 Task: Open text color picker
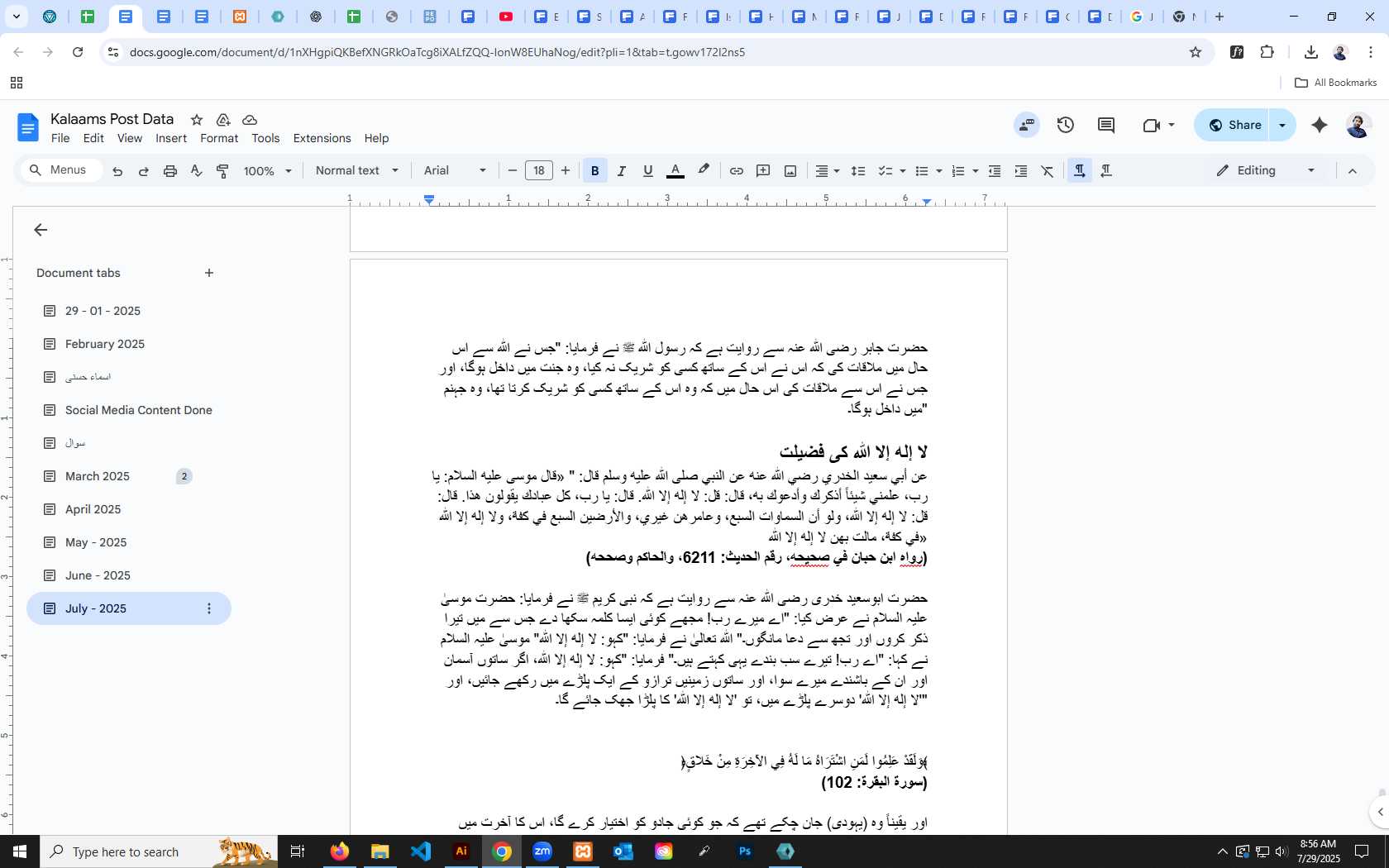[675, 171]
